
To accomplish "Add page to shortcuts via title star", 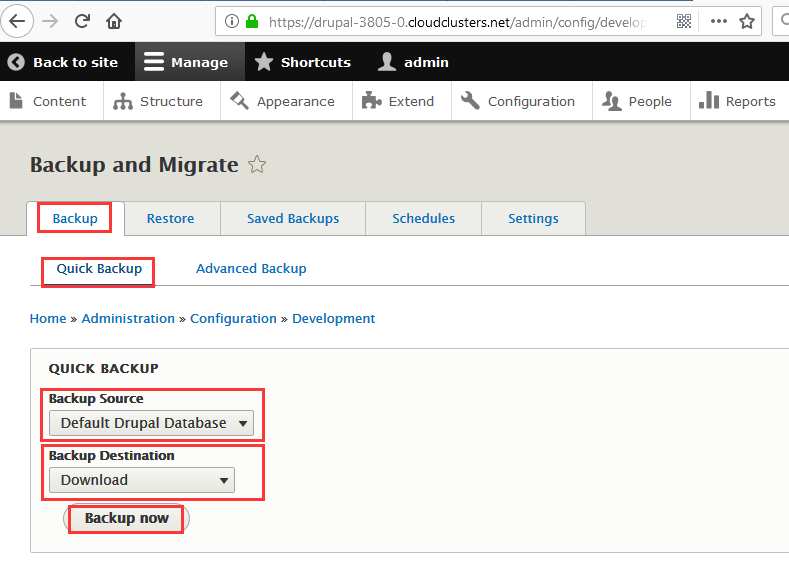I will click(257, 165).
